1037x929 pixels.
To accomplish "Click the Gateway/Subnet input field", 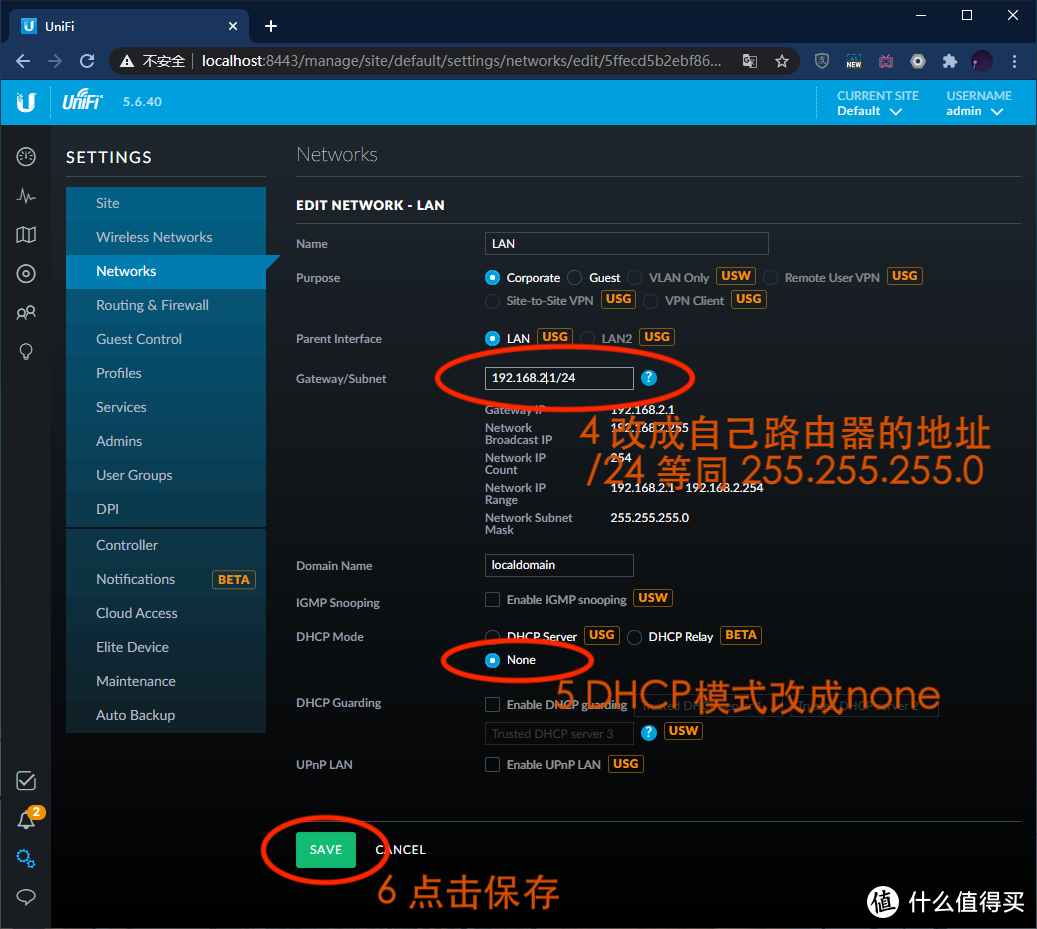I will (559, 378).
